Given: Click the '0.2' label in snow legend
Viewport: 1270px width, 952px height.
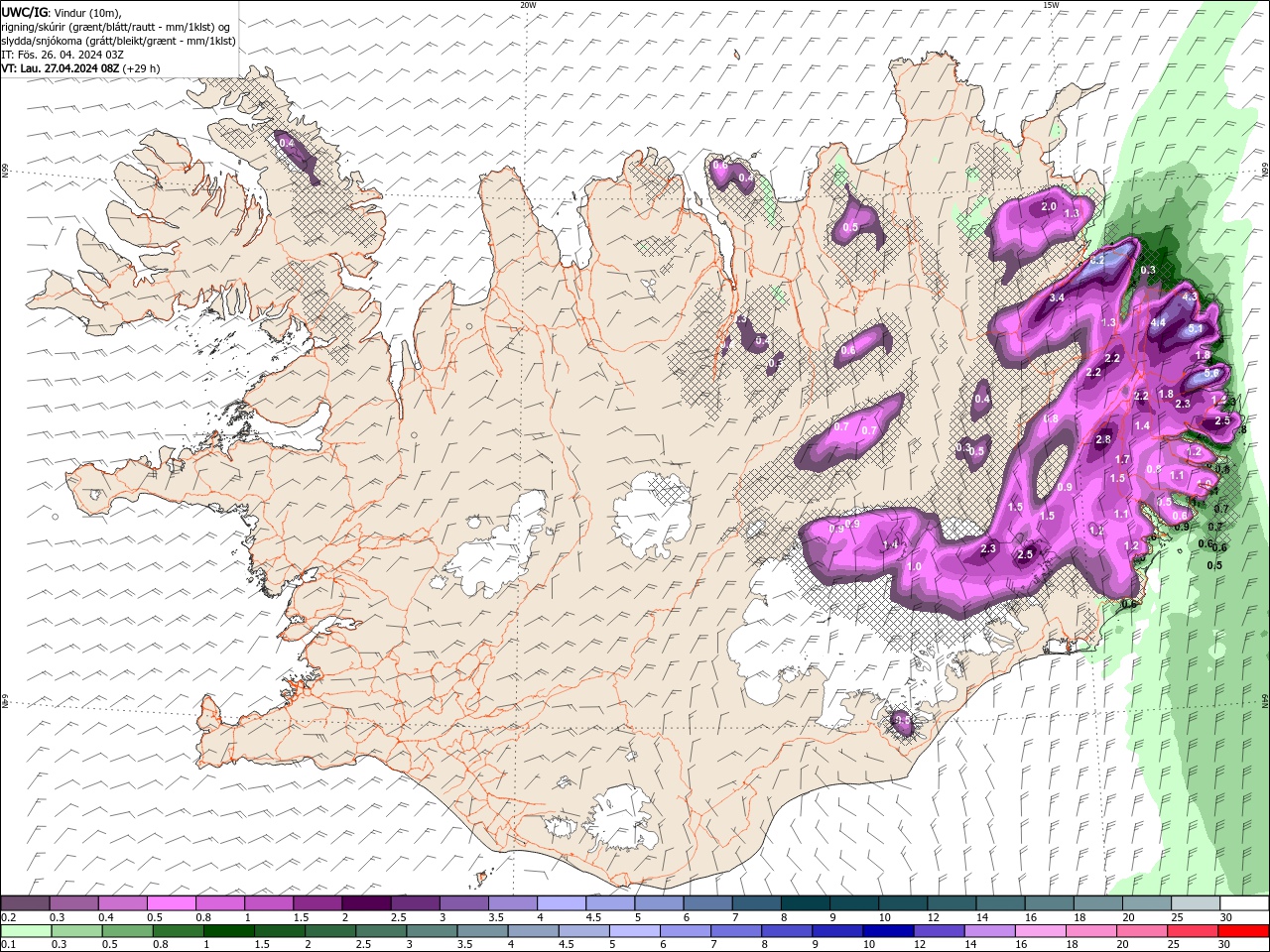Looking at the screenshot, I should (x=8, y=917).
